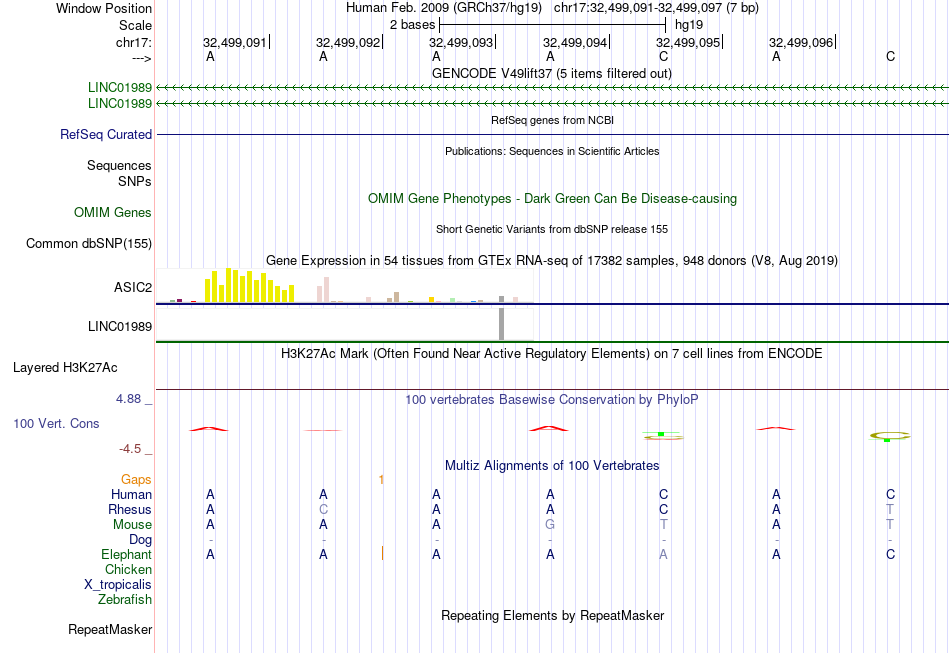
Task: Open Publications: Sequences in Scientific Articles title
Action: [552, 151]
